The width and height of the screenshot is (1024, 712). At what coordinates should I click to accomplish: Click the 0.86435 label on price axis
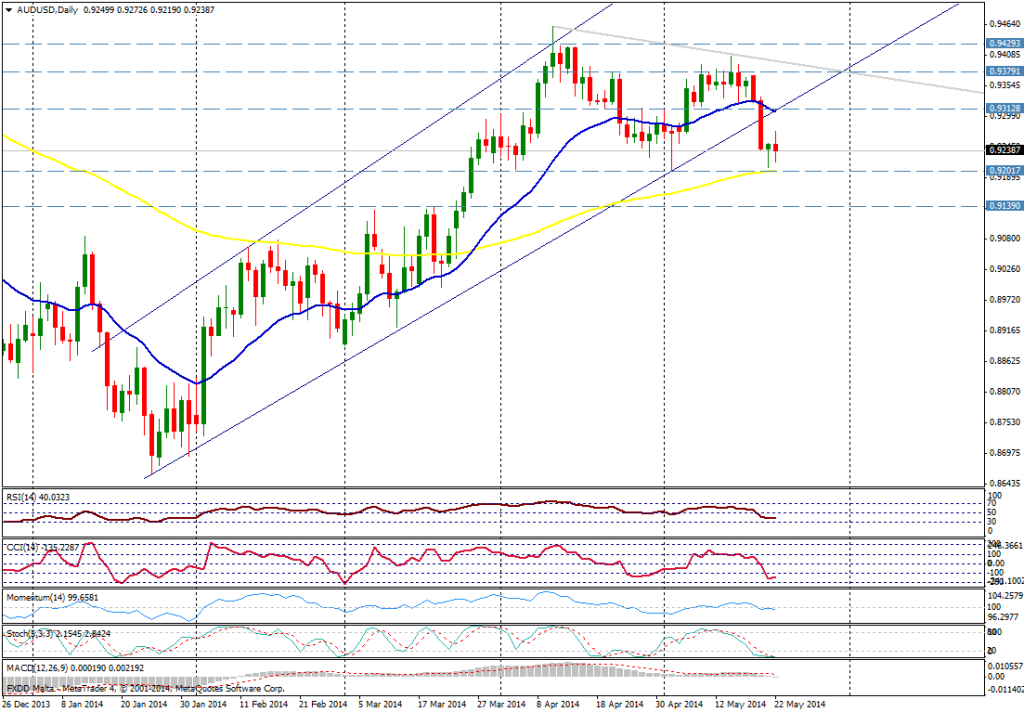(x=1002, y=483)
